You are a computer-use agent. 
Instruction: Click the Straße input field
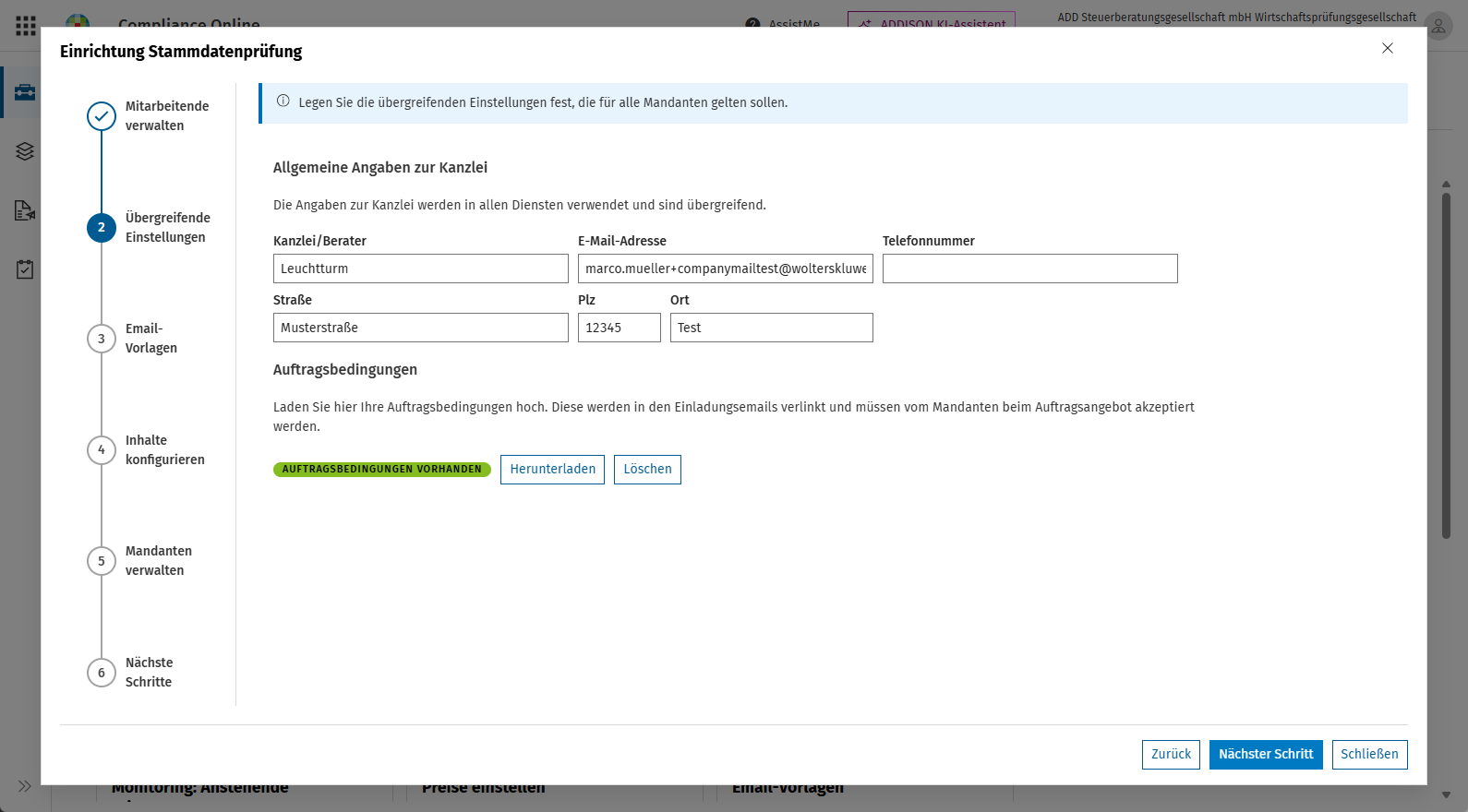421,328
